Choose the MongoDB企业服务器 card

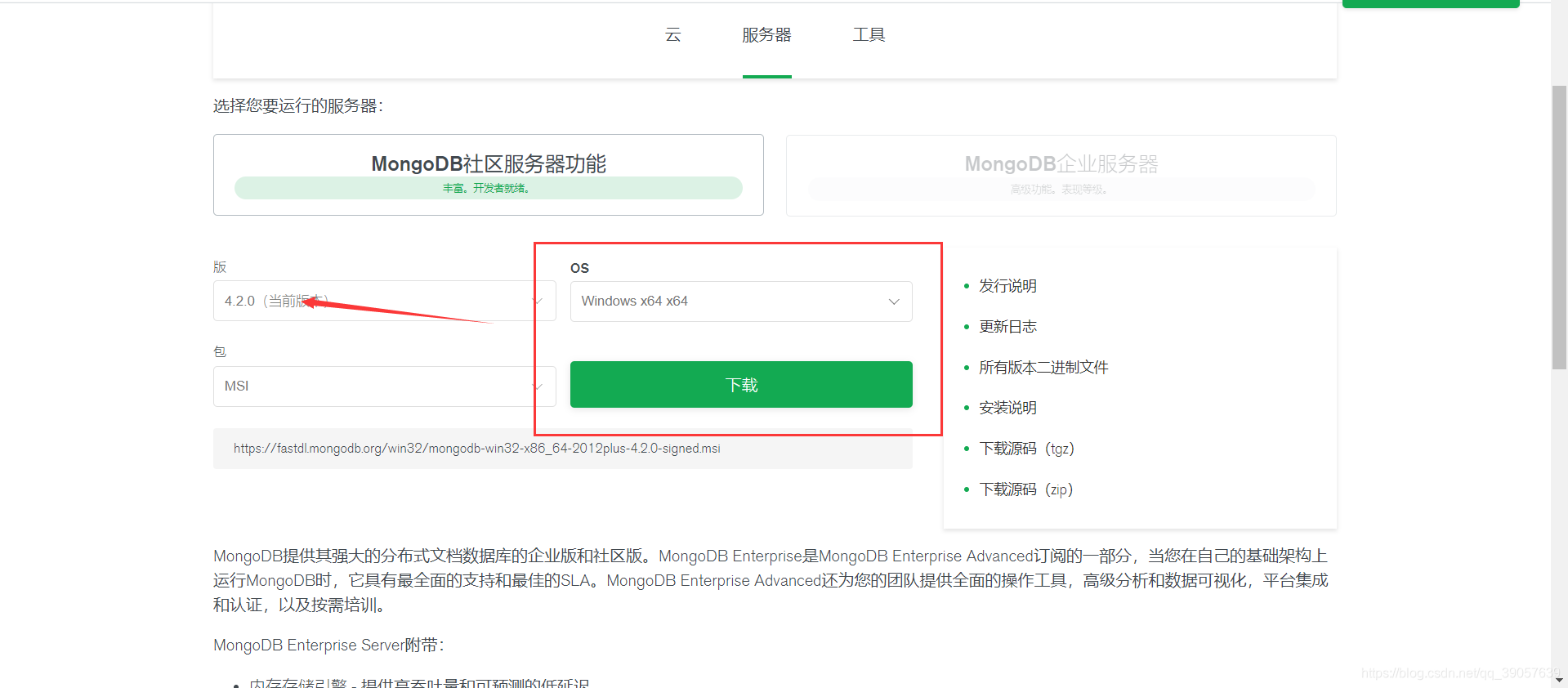[1061, 176]
